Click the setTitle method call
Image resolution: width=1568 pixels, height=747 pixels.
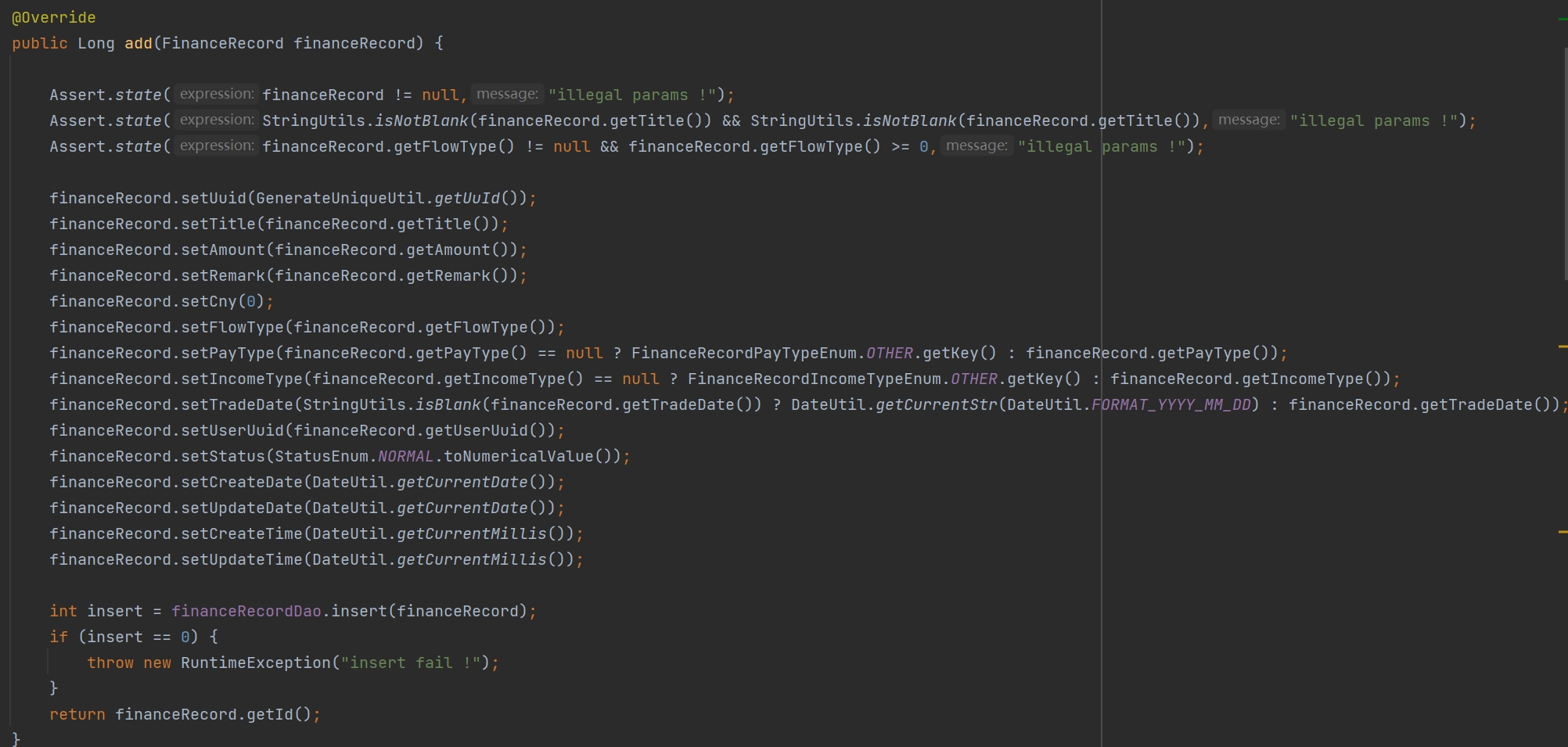218,224
